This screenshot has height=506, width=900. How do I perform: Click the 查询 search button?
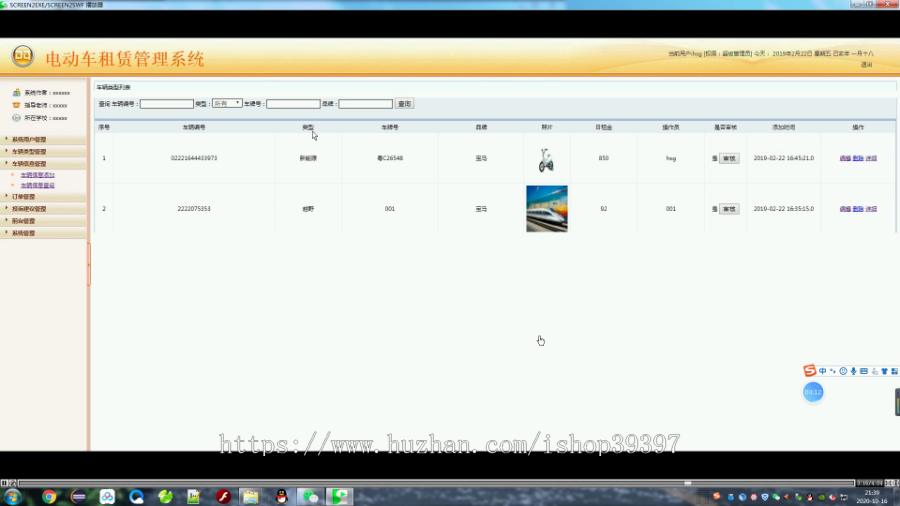(405, 104)
